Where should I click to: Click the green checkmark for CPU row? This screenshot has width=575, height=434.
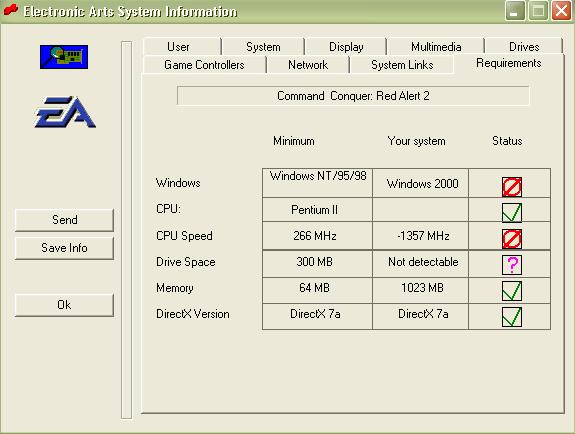(512, 213)
